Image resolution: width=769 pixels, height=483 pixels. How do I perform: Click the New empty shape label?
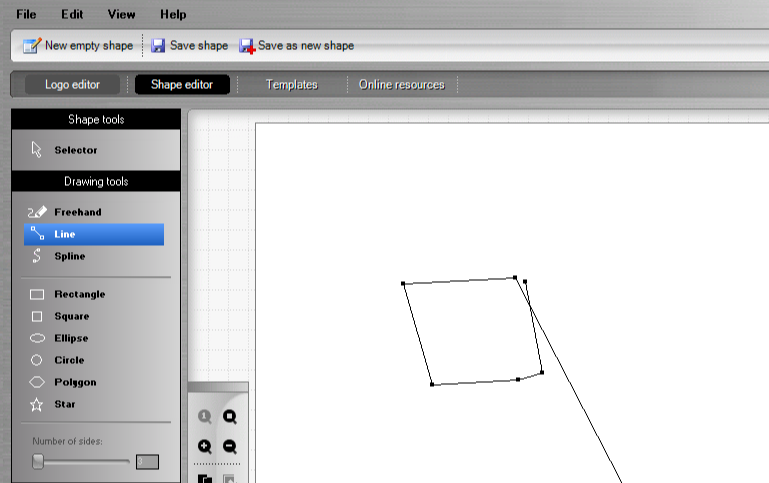coord(89,46)
